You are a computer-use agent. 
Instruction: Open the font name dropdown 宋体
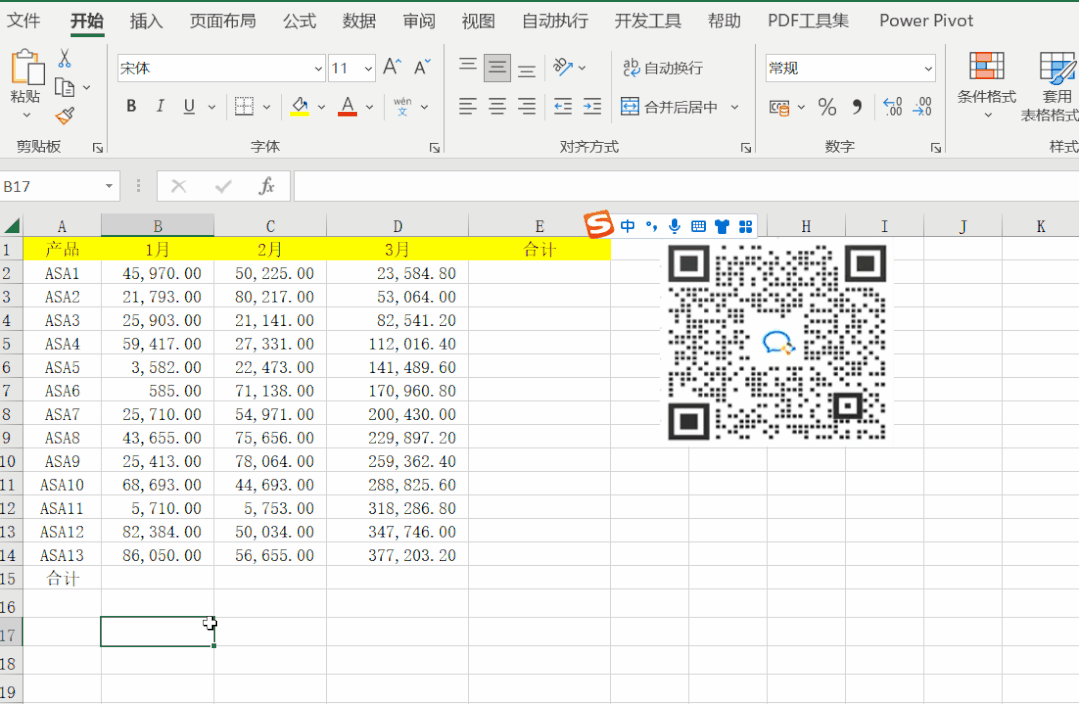(x=318, y=68)
